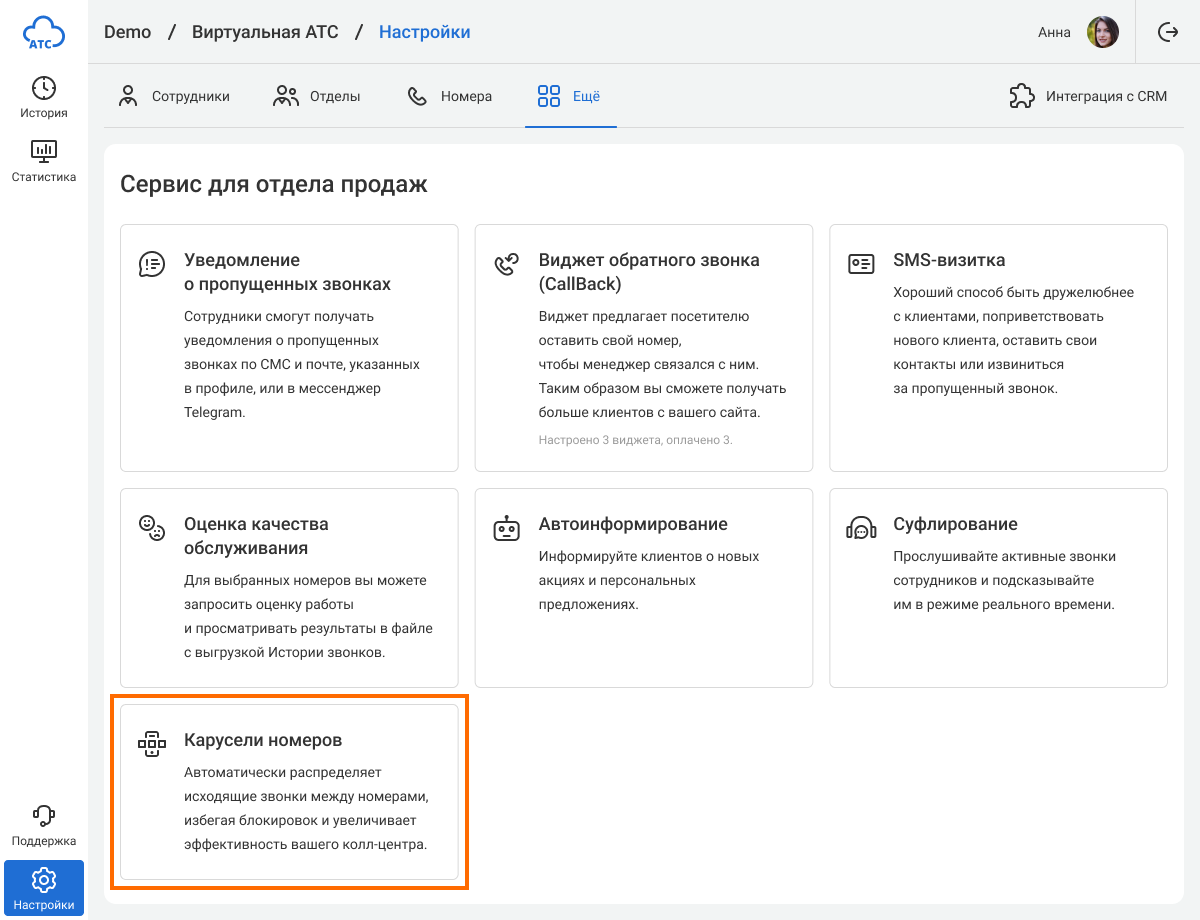Click the ATC cloud logo
The width and height of the screenshot is (1200, 920).
tap(44, 32)
